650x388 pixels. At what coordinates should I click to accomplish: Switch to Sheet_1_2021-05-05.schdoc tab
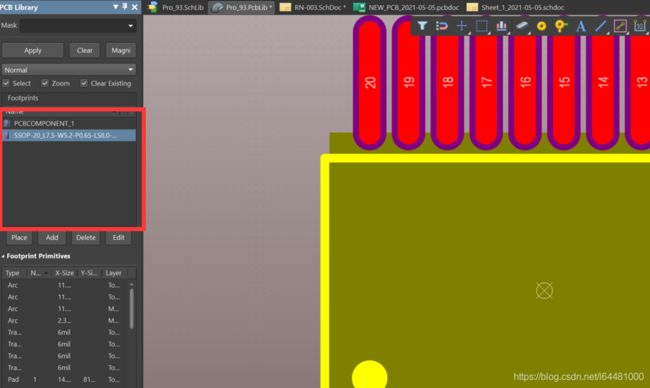pos(516,7)
